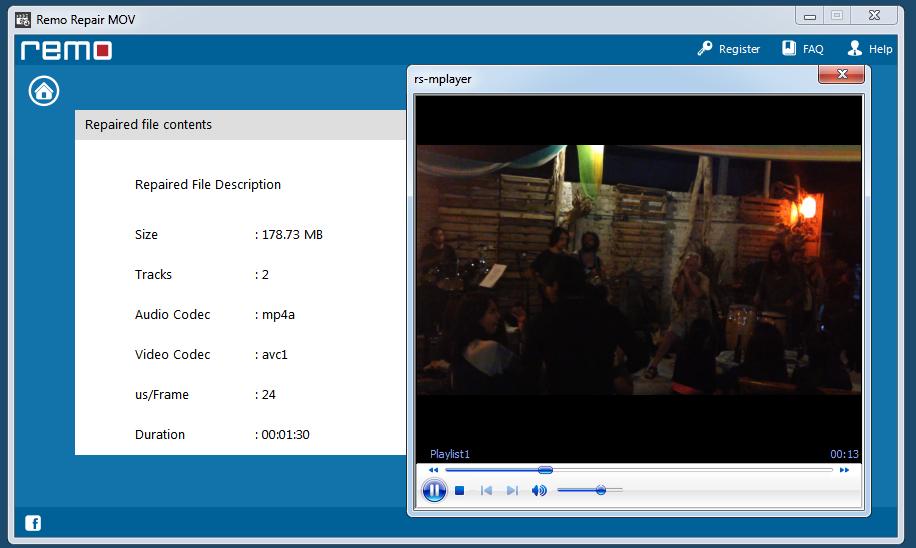Close the Remo Repair MOV window
Image resolution: width=916 pixels, height=548 pixels.
point(874,16)
